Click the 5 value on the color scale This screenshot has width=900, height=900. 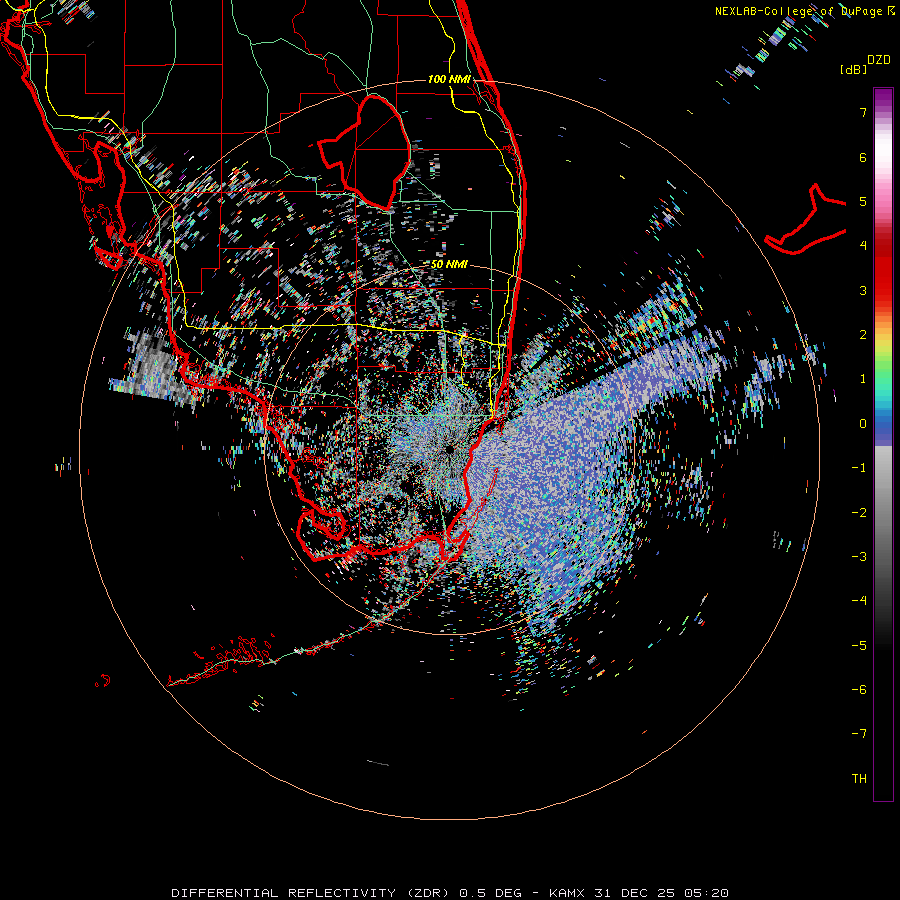(x=863, y=201)
